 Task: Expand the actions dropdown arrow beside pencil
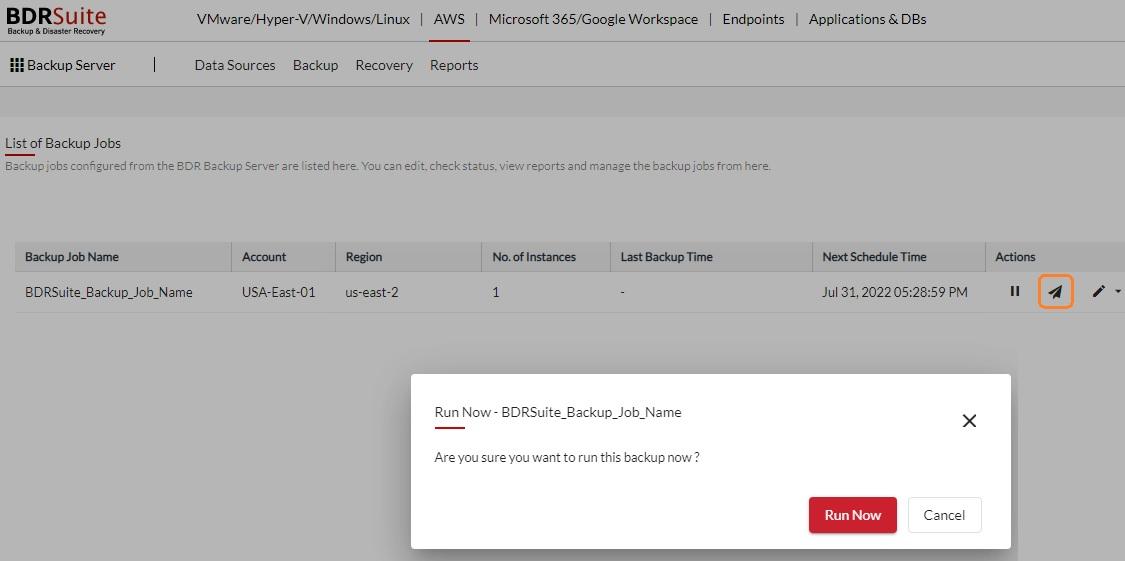point(1119,291)
